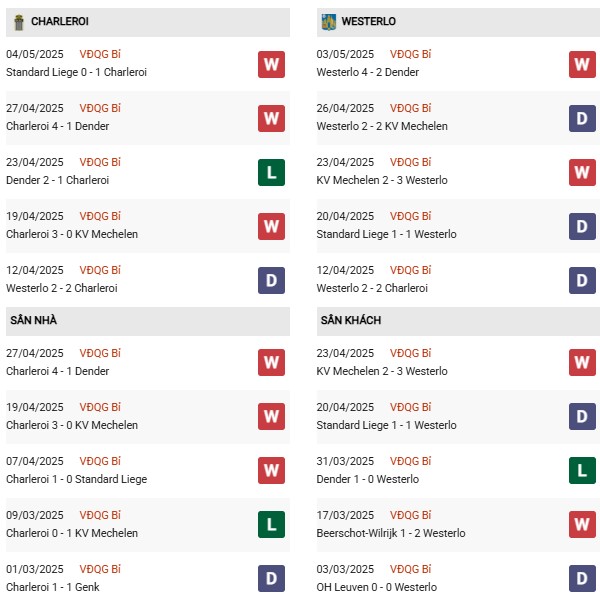Click L badge for Charleroi 0-1 KV Mechelen

click(x=271, y=524)
